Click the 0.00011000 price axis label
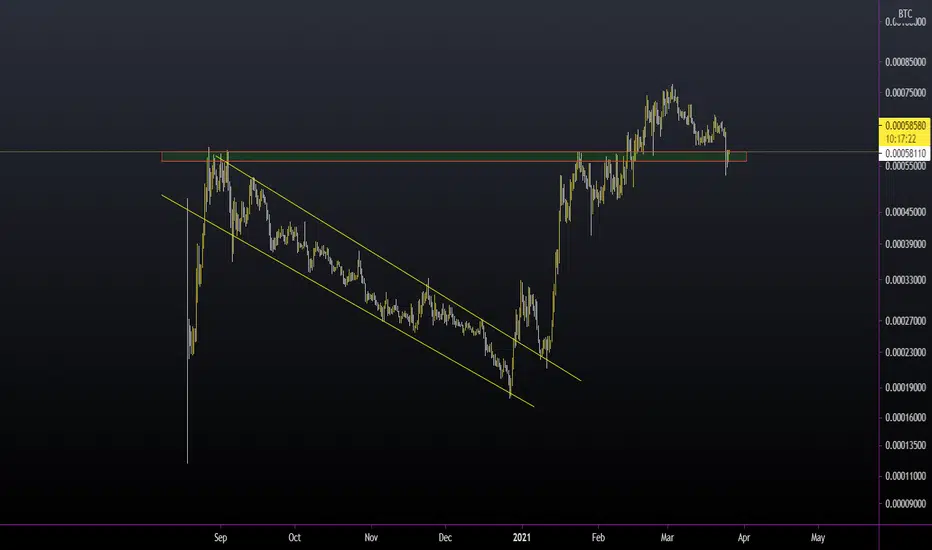The width and height of the screenshot is (932, 550). (x=905, y=476)
